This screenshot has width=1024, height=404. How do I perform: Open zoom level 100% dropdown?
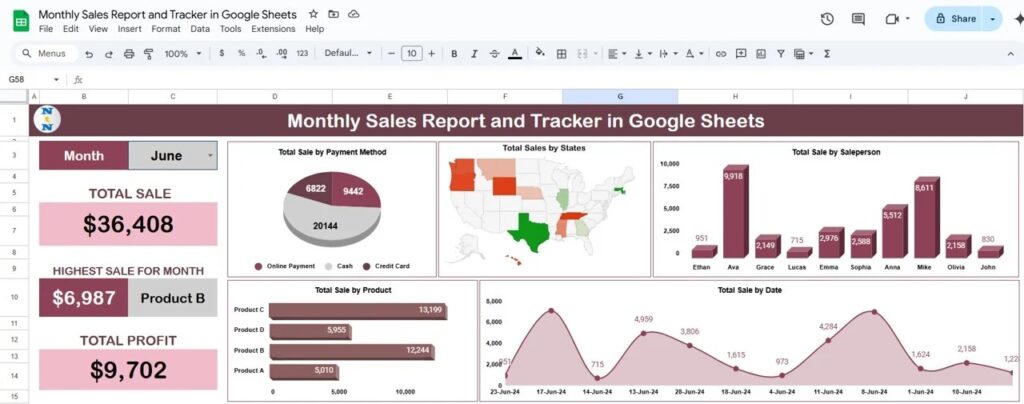pyautogui.click(x=183, y=54)
